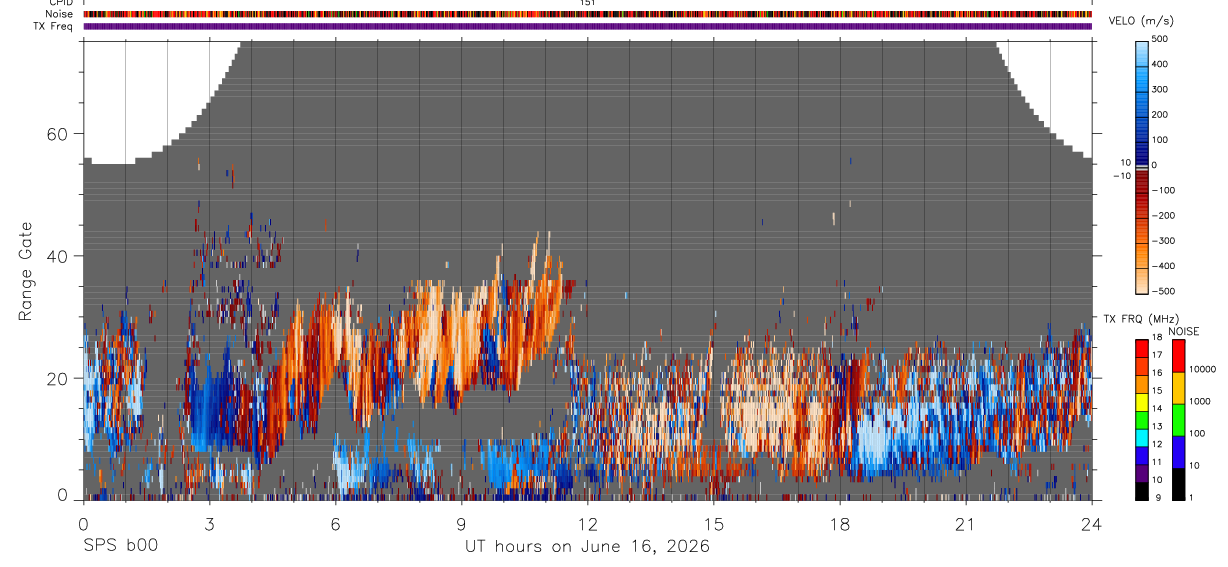Viewport: 1228px width, 567px height.
Task: Click the blue 10 noise swatch
Action: [1177, 451]
